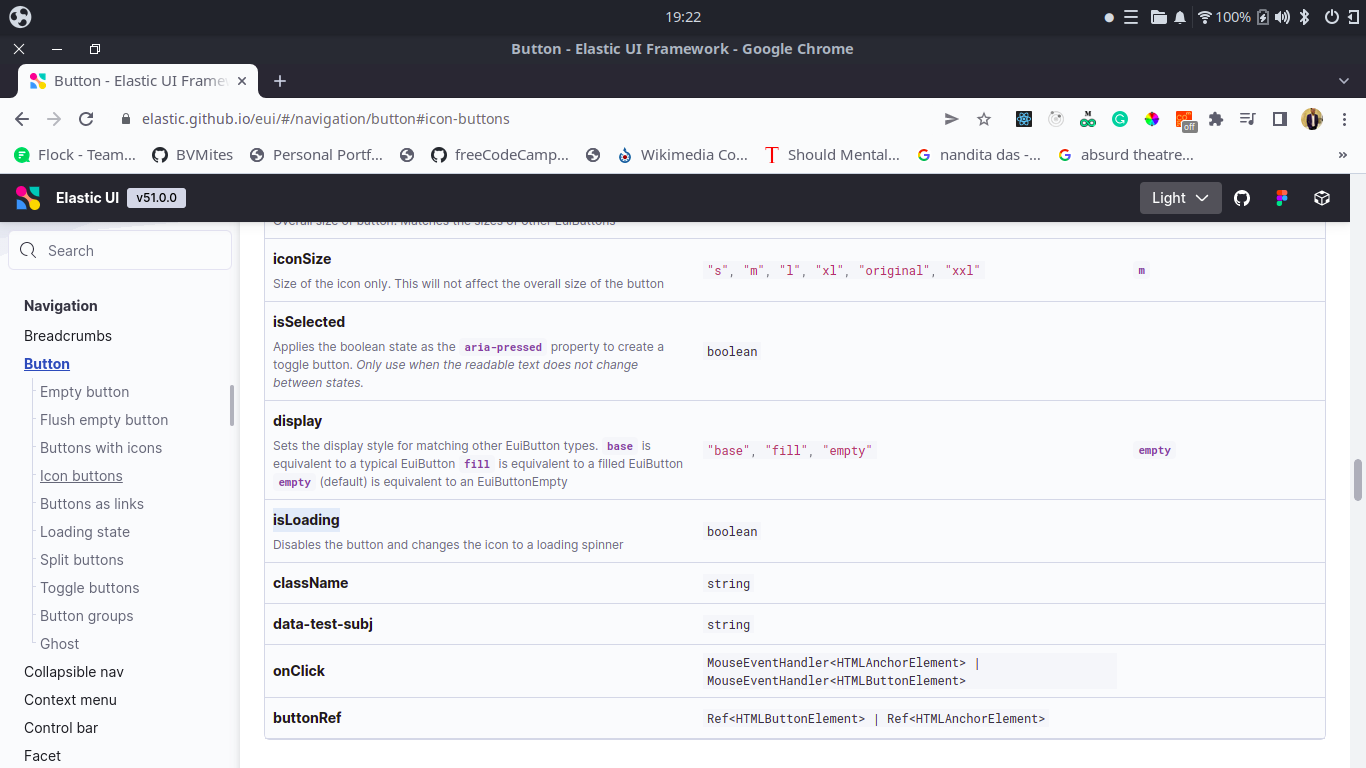Open the Toggle buttons section
1366x768 pixels.
coord(89,588)
